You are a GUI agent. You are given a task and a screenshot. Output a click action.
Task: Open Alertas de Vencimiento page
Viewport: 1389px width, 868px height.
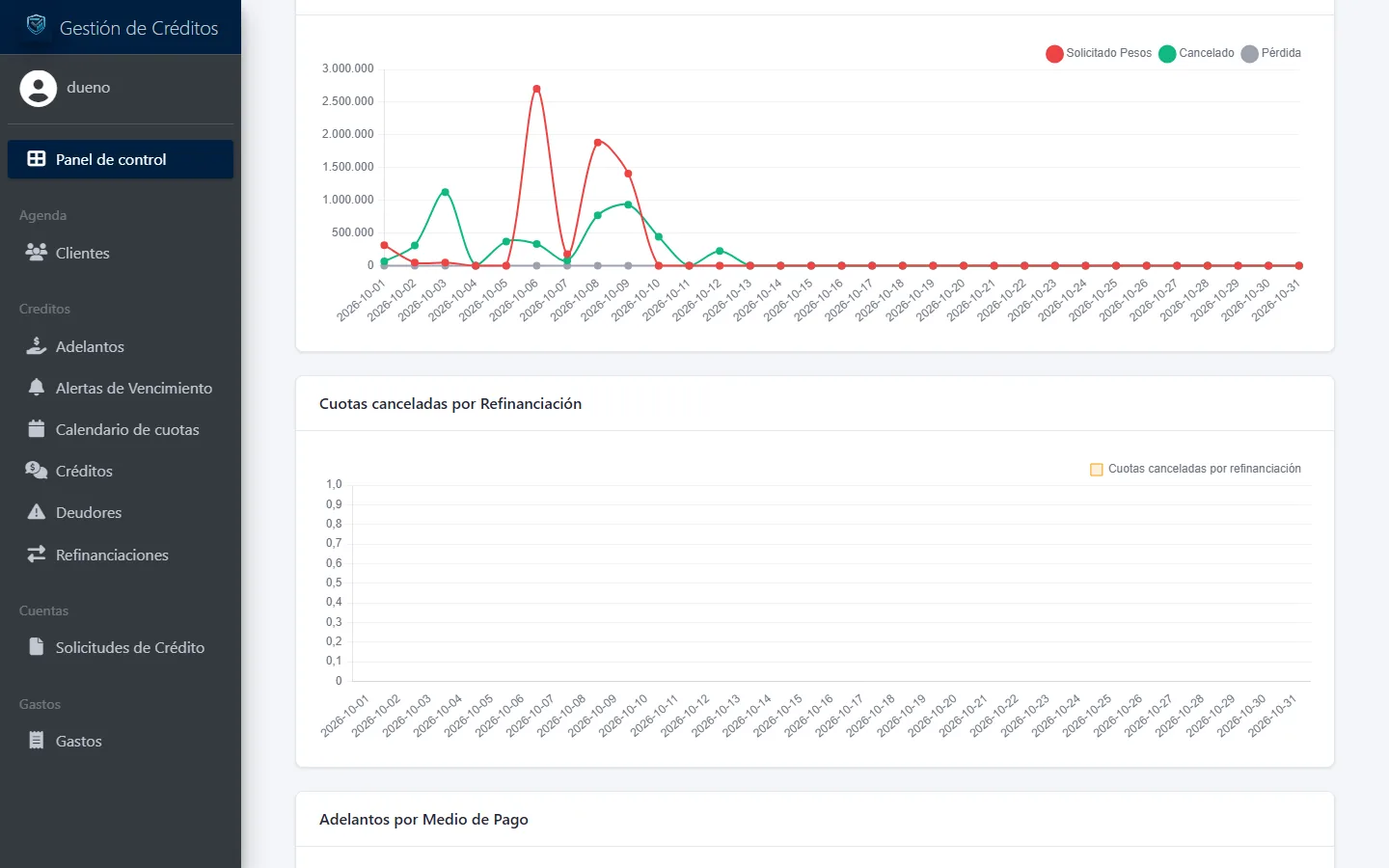[121, 388]
